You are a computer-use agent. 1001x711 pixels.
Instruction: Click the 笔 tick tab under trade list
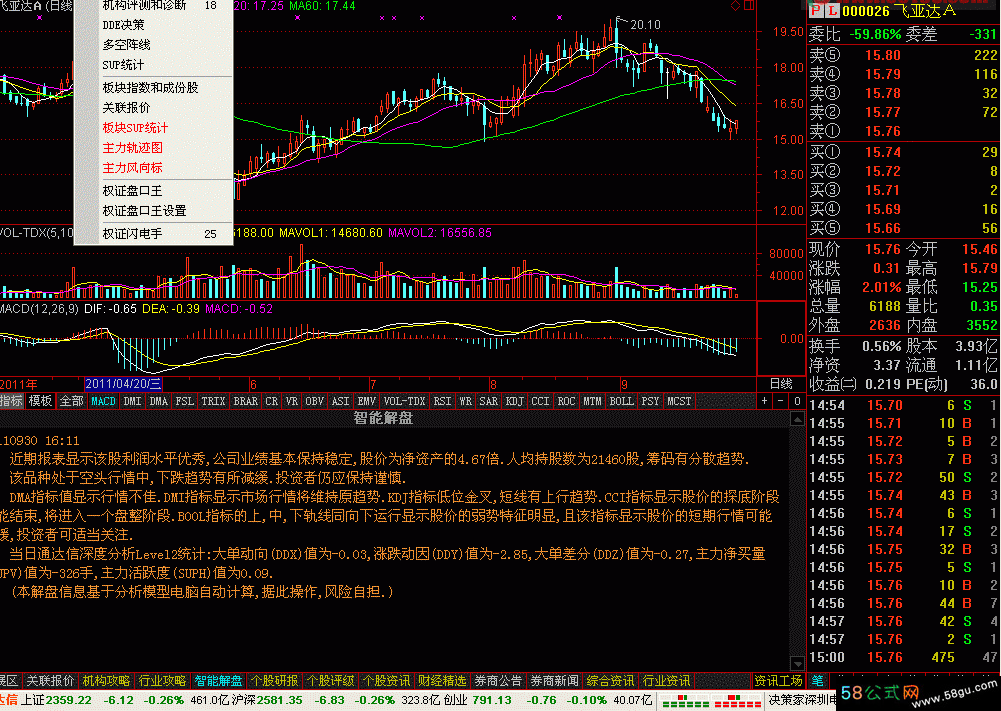818,681
